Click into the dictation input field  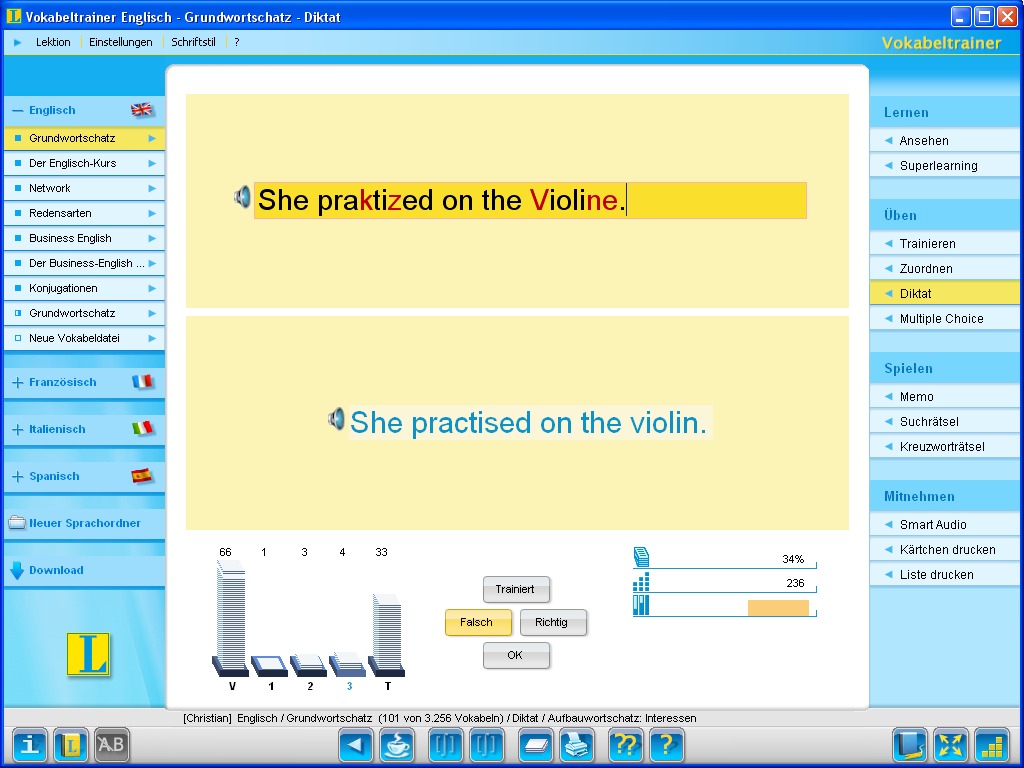(530, 200)
